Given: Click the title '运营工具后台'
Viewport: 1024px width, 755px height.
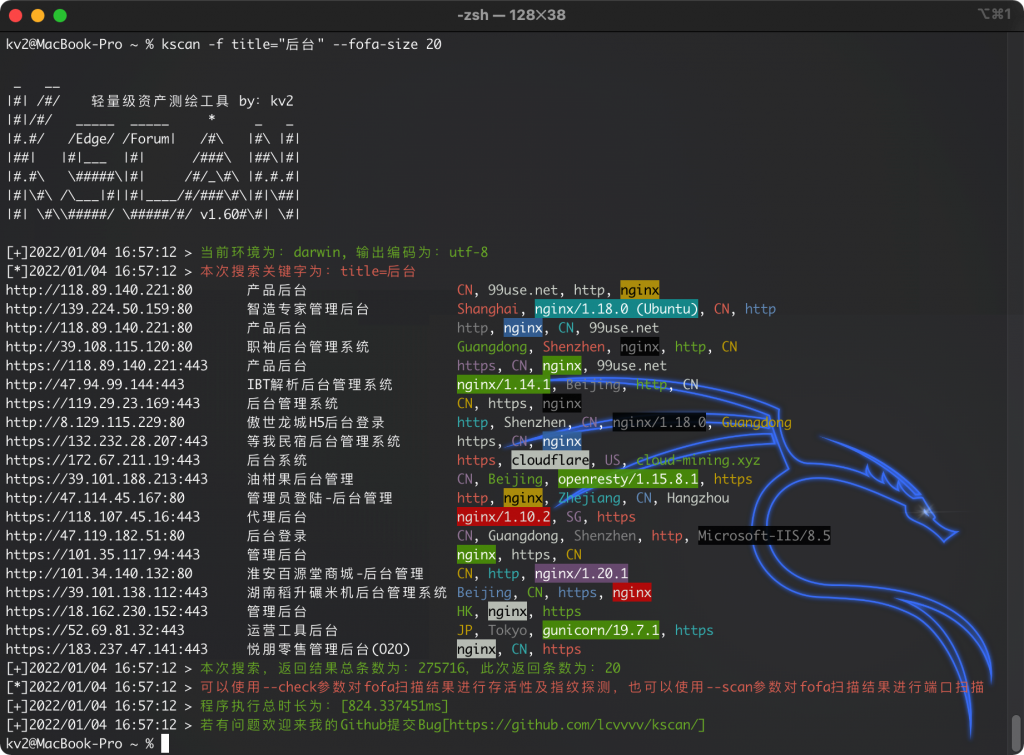Looking at the screenshot, I should (293, 631).
